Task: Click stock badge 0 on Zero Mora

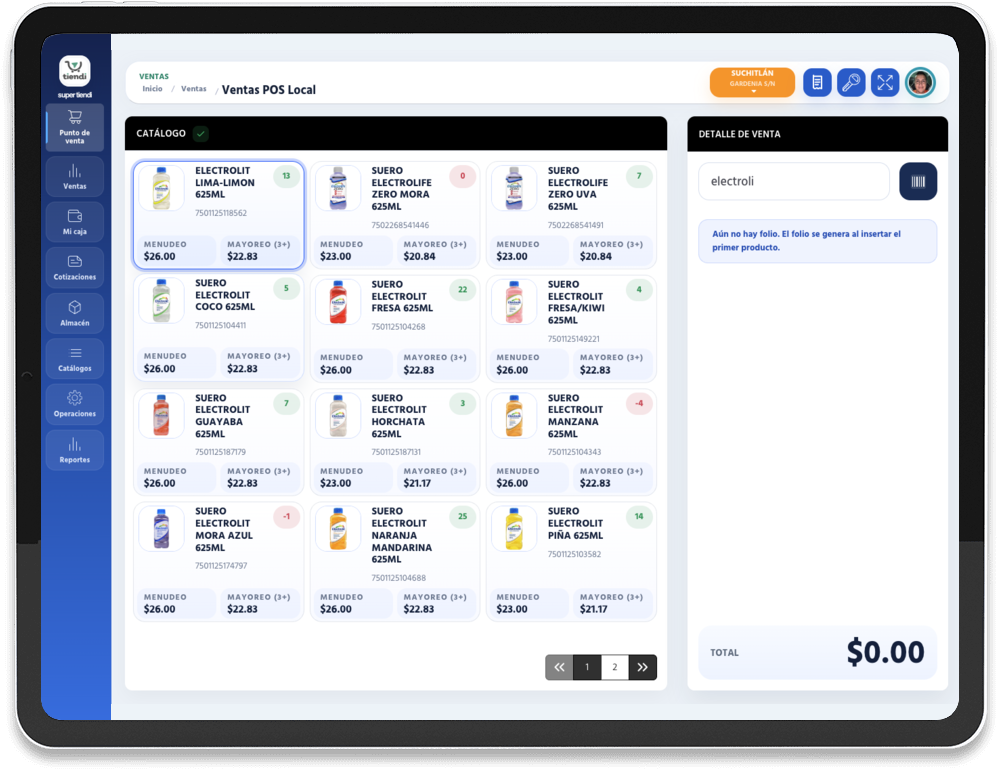Action: click(462, 176)
